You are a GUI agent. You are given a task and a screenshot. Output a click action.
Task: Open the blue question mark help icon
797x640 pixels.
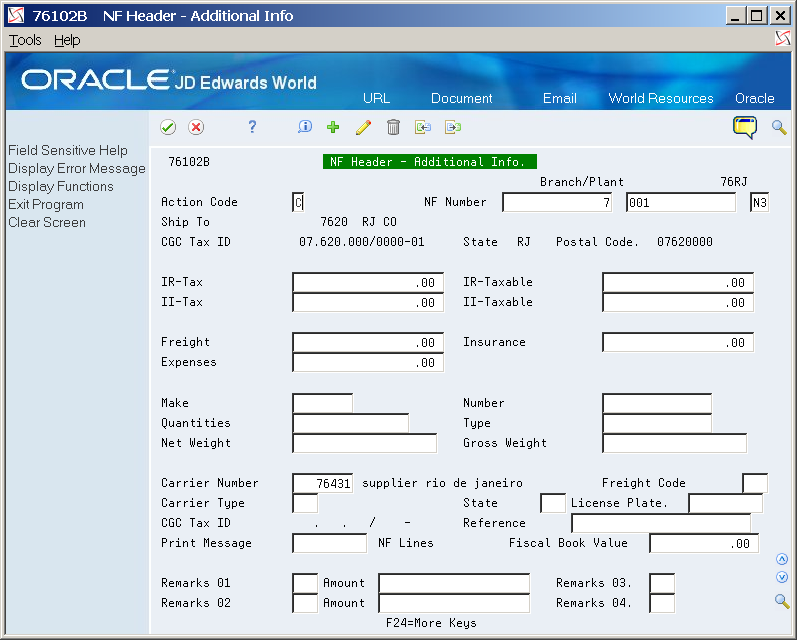252,127
